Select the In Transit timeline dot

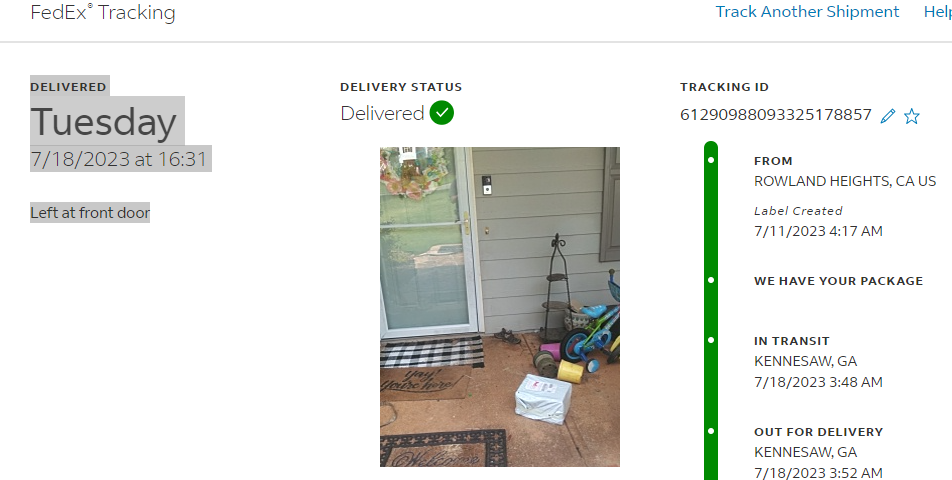pos(711,340)
